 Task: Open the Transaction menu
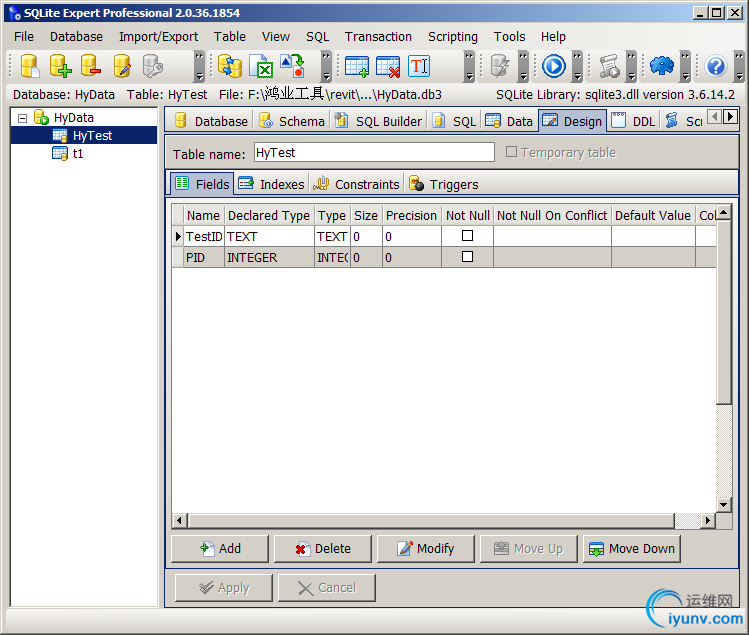point(378,37)
